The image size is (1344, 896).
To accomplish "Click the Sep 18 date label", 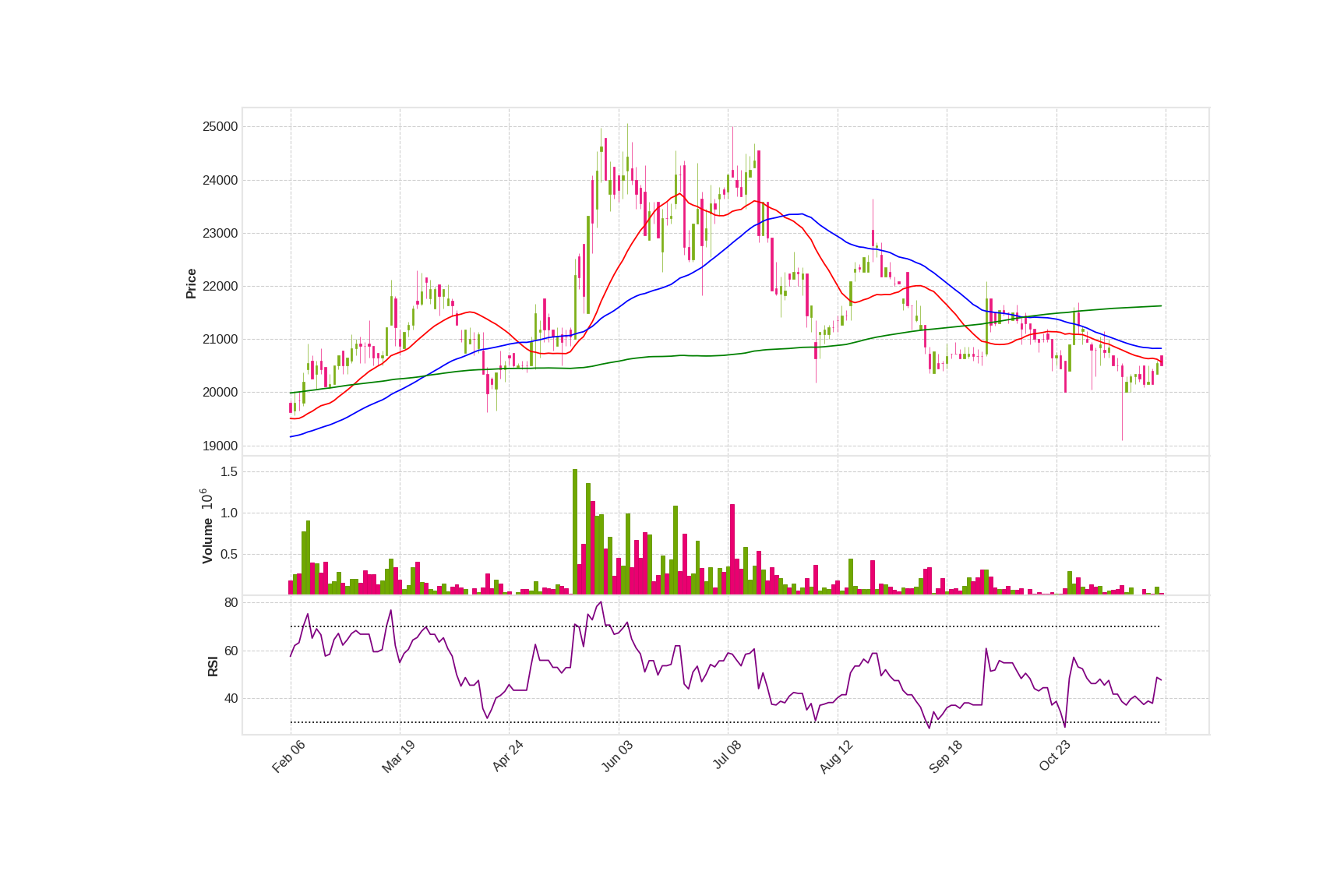I will [x=946, y=757].
